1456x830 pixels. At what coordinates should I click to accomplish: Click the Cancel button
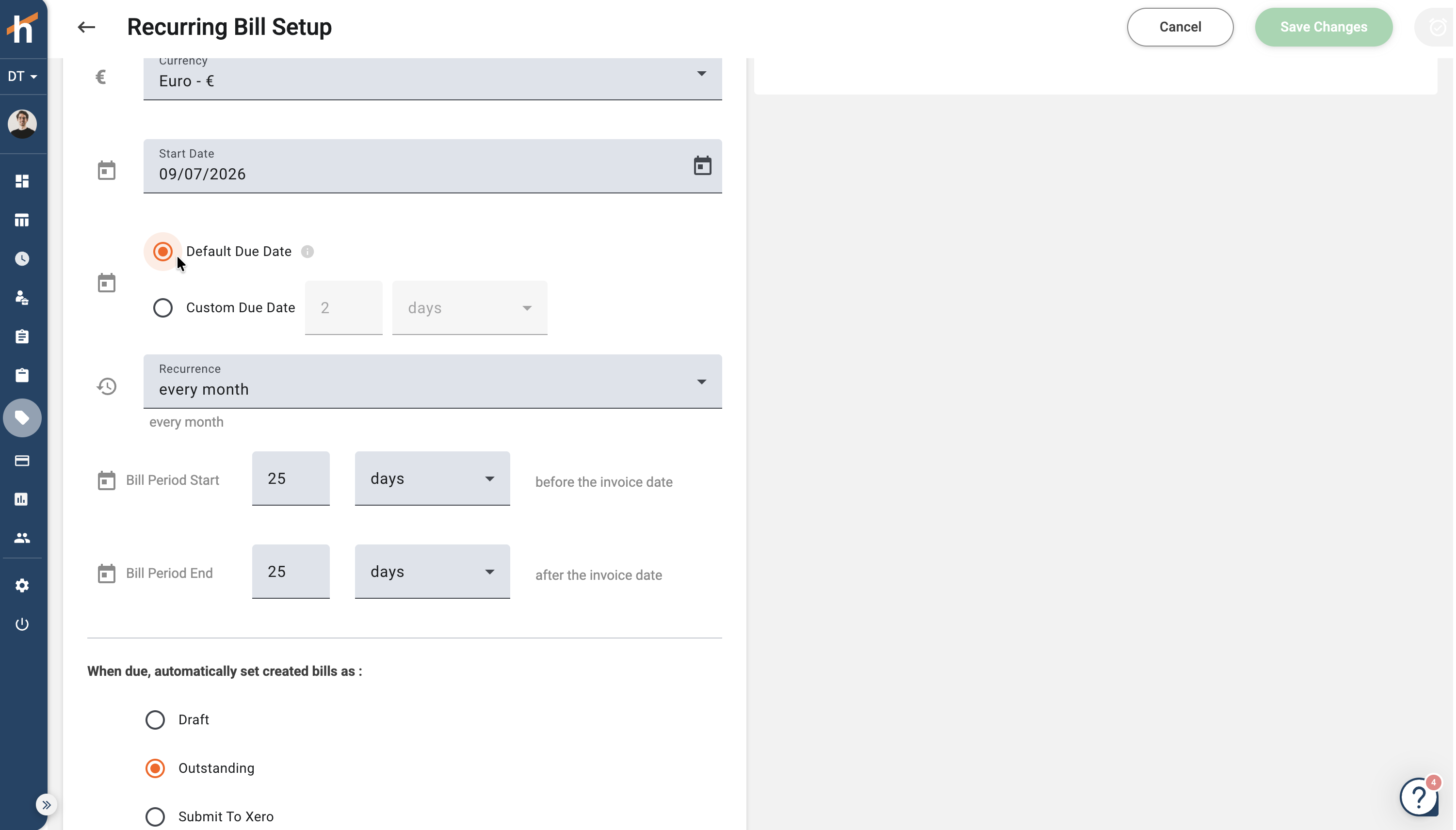tap(1180, 27)
